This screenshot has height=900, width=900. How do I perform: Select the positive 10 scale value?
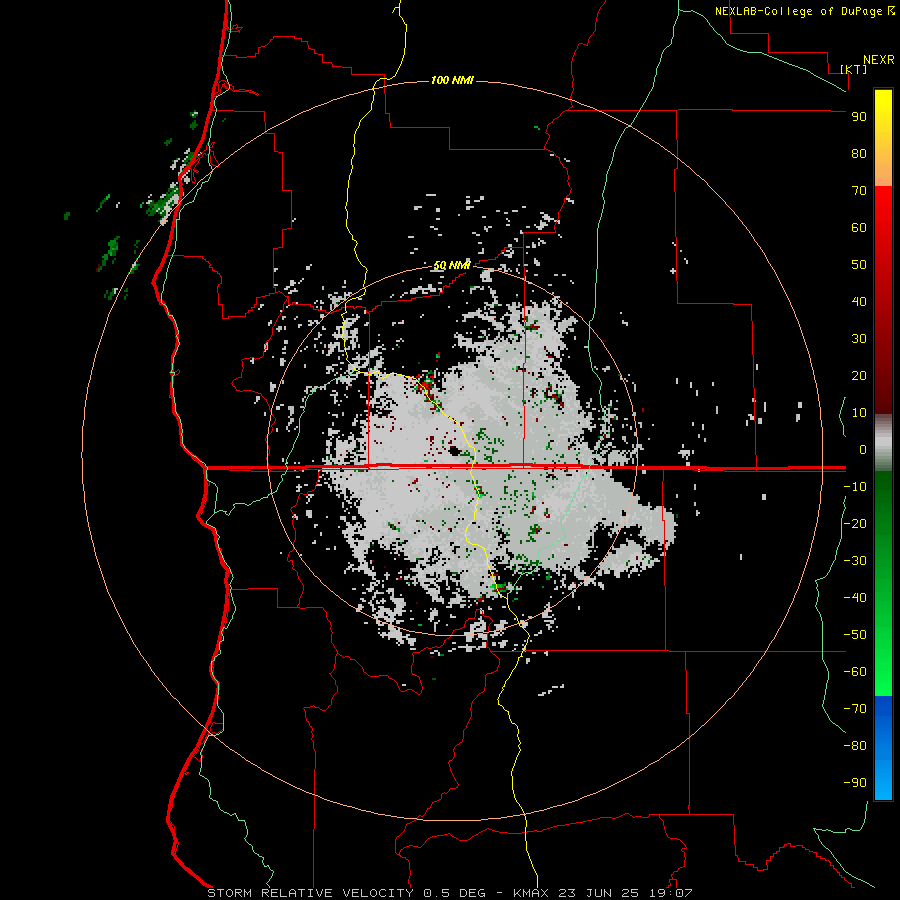coord(859,413)
